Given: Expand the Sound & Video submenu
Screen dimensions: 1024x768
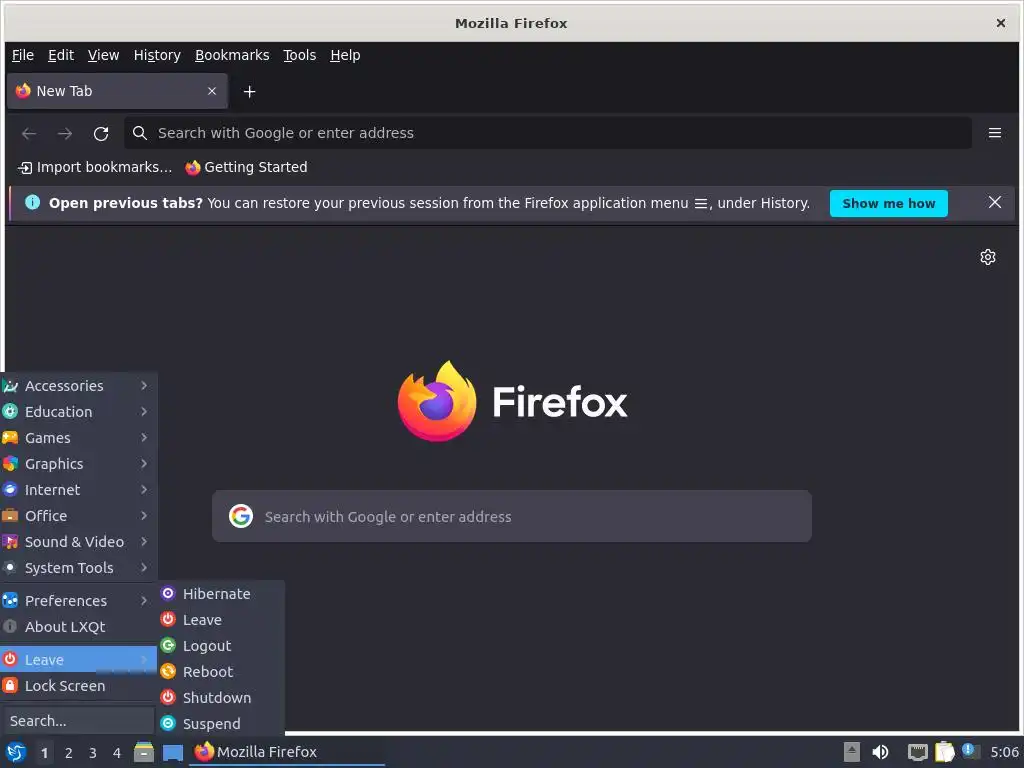Looking at the screenshot, I should (78, 542).
